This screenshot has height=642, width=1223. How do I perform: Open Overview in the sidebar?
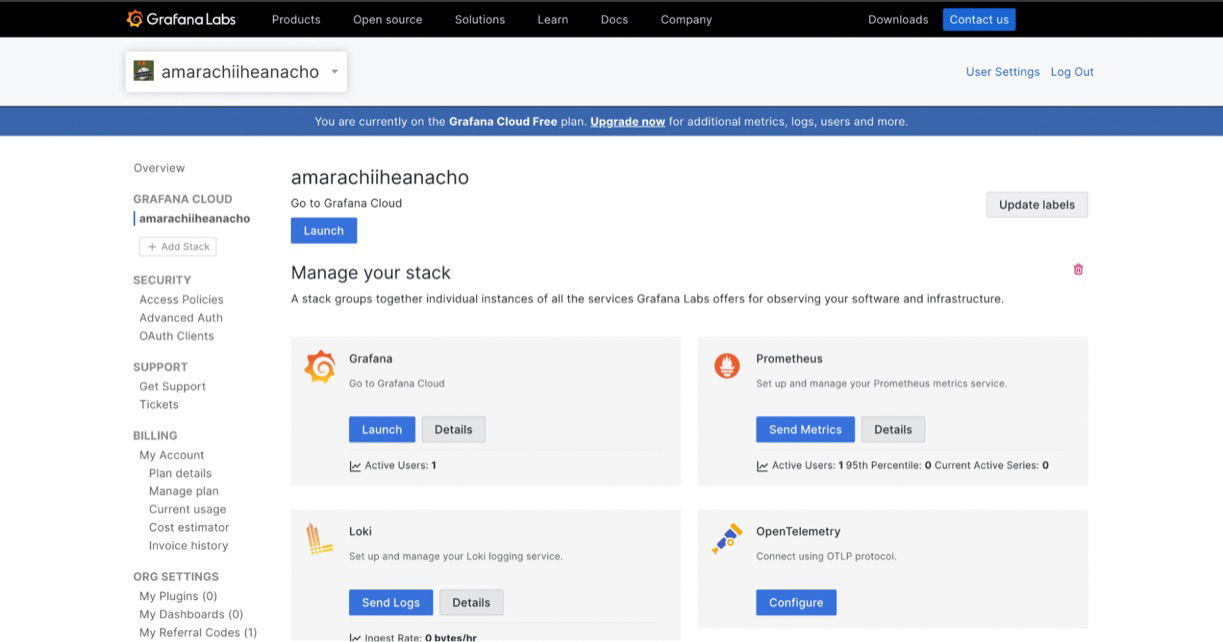159,168
